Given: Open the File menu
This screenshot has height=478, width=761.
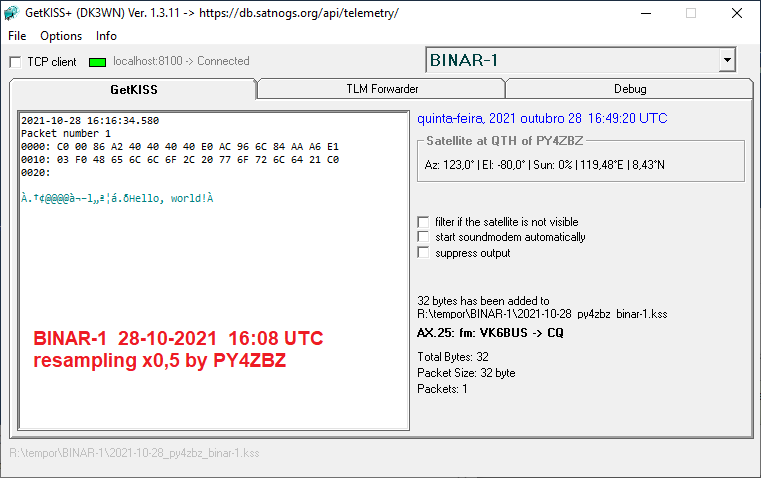Looking at the screenshot, I should (17, 36).
